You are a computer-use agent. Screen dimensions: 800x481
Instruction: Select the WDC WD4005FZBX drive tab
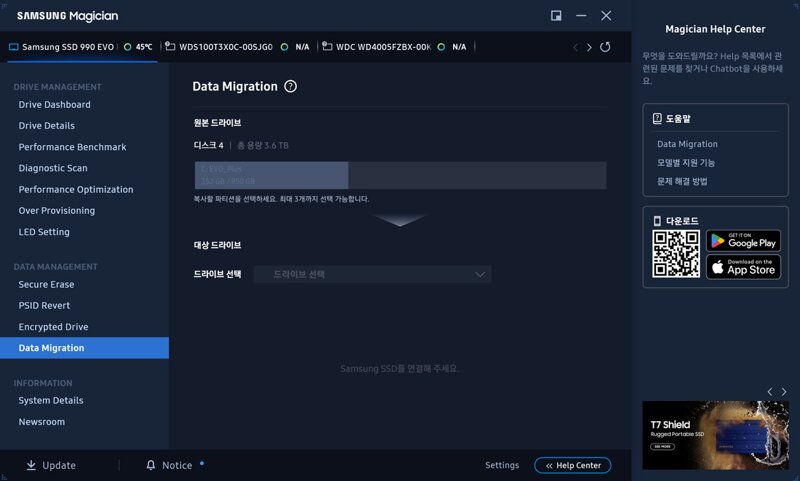click(x=394, y=47)
